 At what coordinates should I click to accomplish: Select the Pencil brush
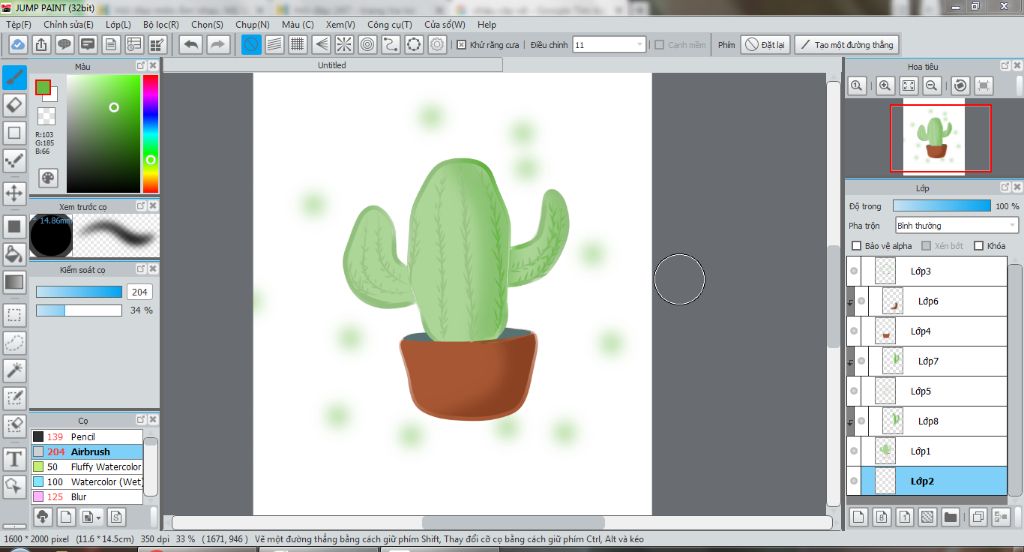(x=87, y=436)
